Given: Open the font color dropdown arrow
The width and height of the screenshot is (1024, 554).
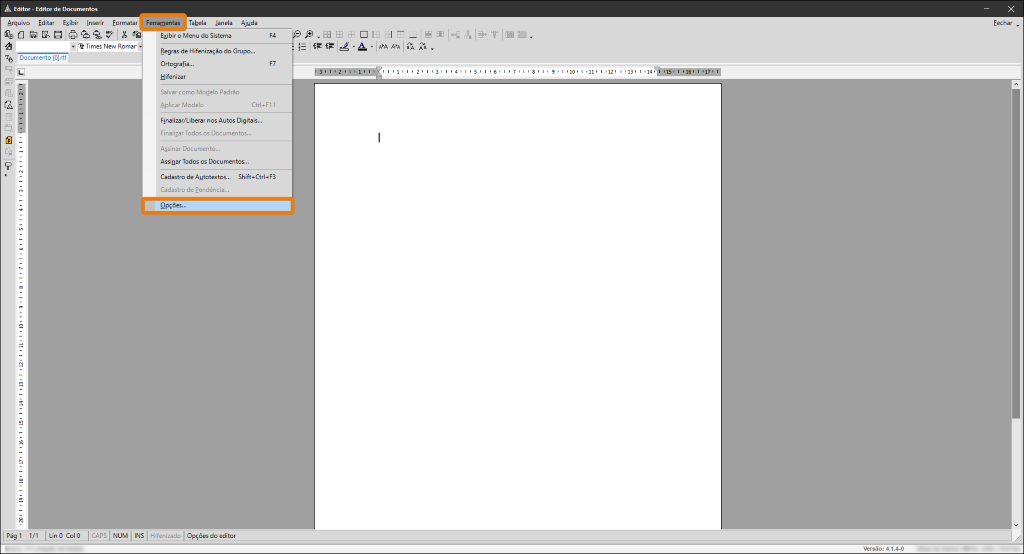Looking at the screenshot, I should [372, 46].
